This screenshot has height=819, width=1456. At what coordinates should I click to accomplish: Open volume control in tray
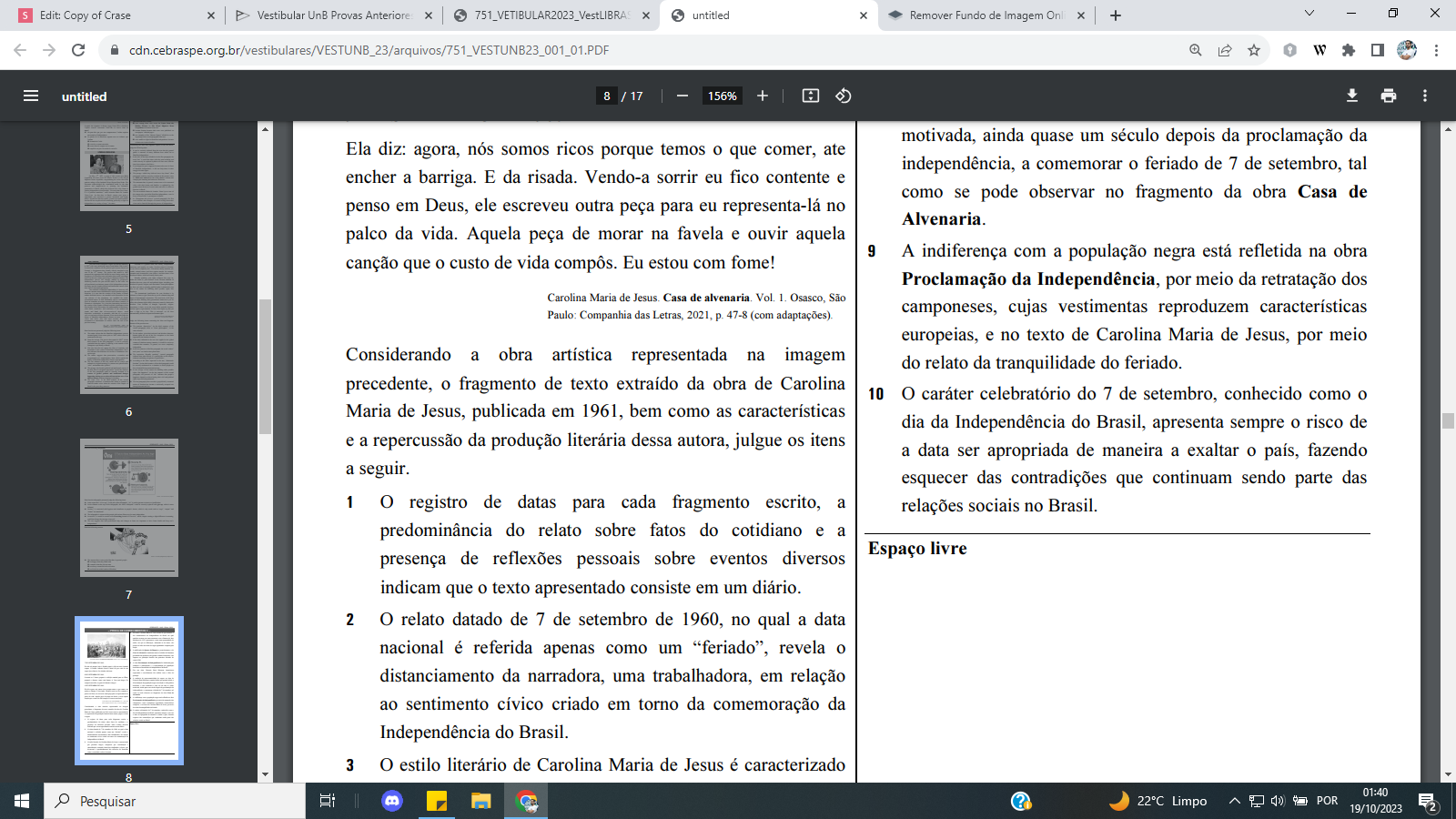(x=1278, y=801)
